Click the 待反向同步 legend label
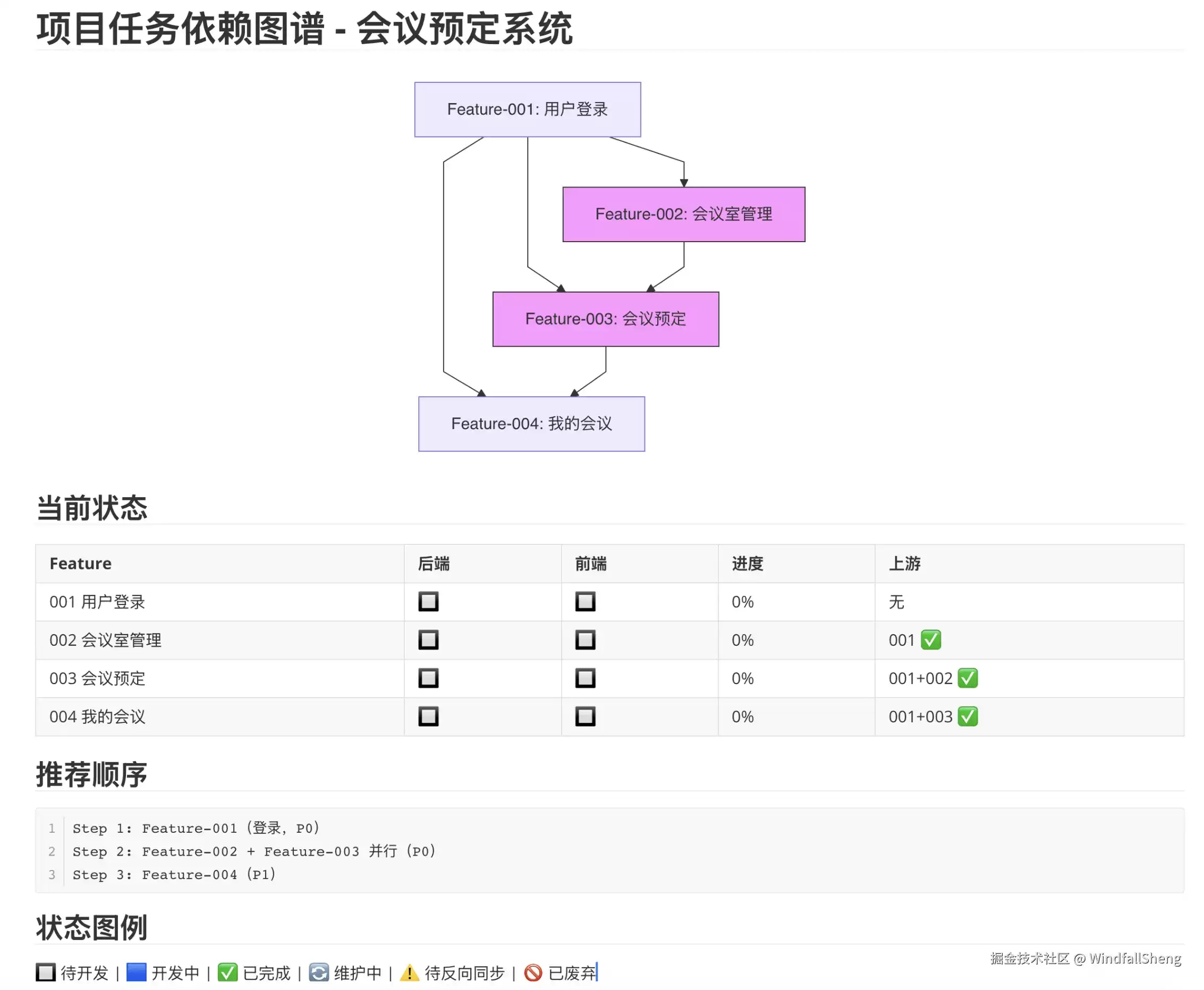This screenshot has width=1204, height=990. [464, 972]
